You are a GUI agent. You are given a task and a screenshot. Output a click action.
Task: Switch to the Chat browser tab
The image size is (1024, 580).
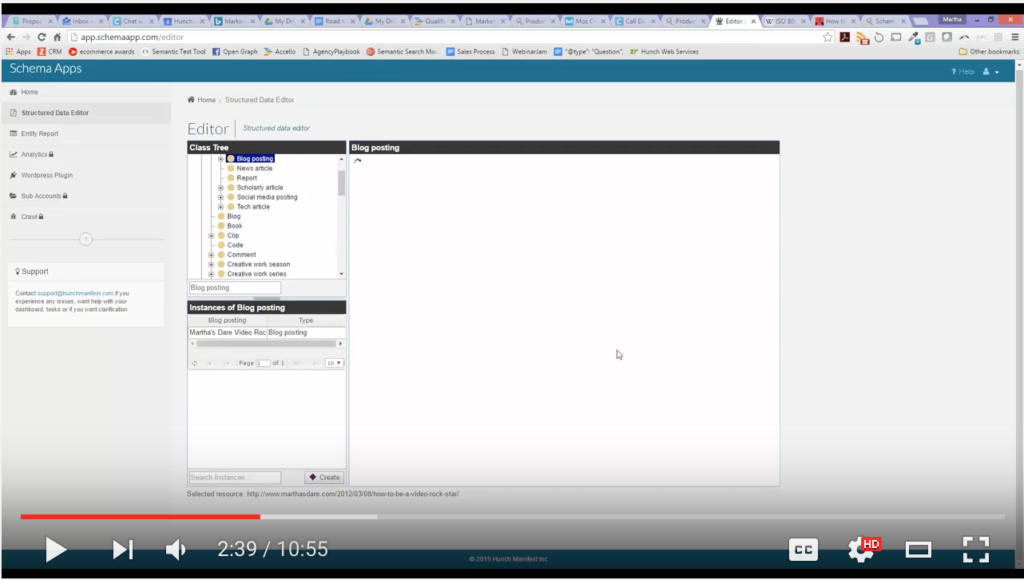pyautogui.click(x=132, y=22)
